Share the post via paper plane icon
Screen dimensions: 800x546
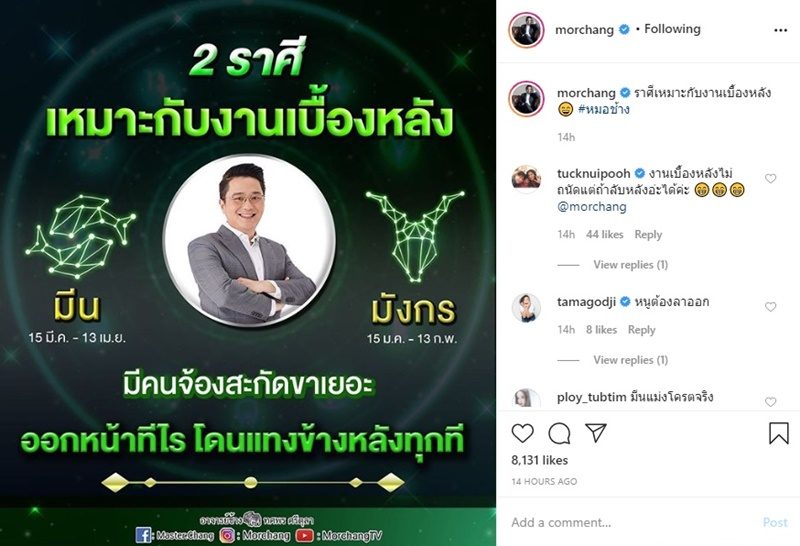(595, 433)
